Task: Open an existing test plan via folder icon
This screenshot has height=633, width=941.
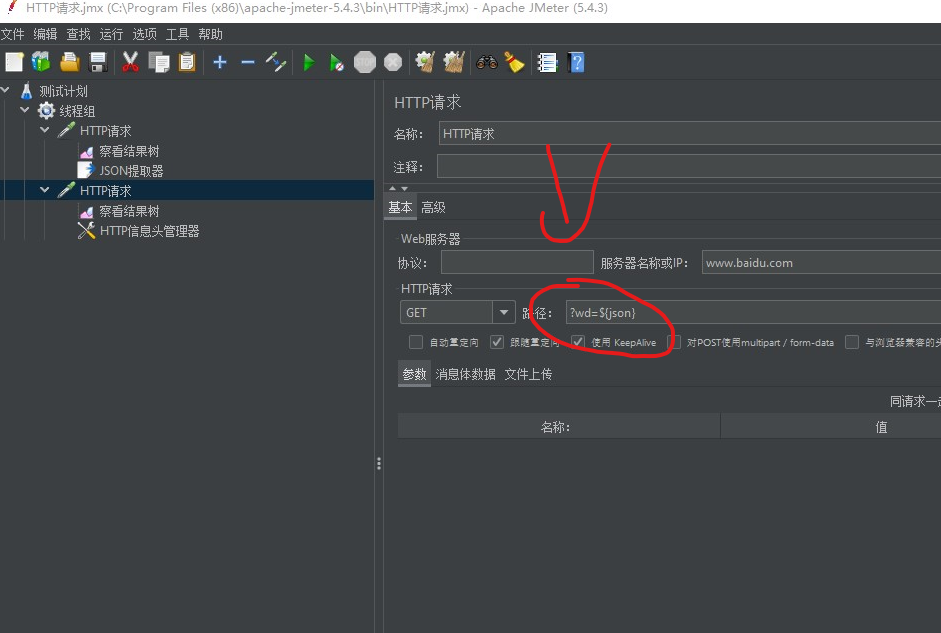Action: pos(68,62)
